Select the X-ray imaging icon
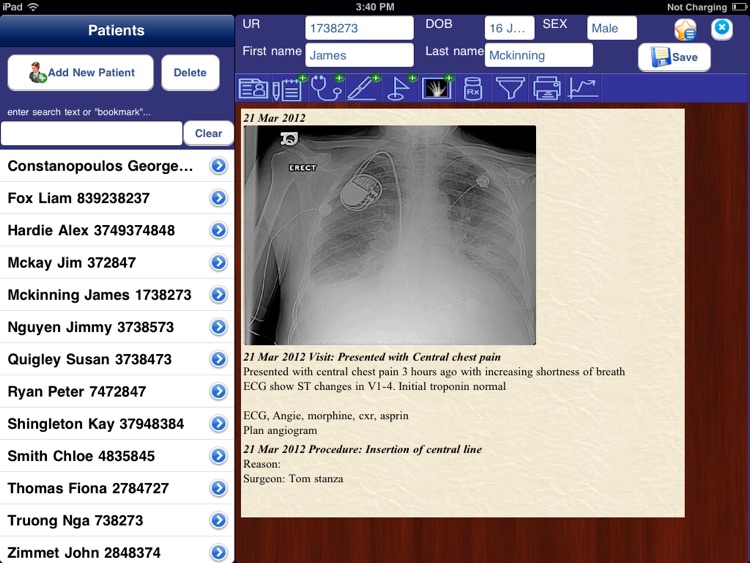This screenshot has width=750, height=563. coord(436,89)
